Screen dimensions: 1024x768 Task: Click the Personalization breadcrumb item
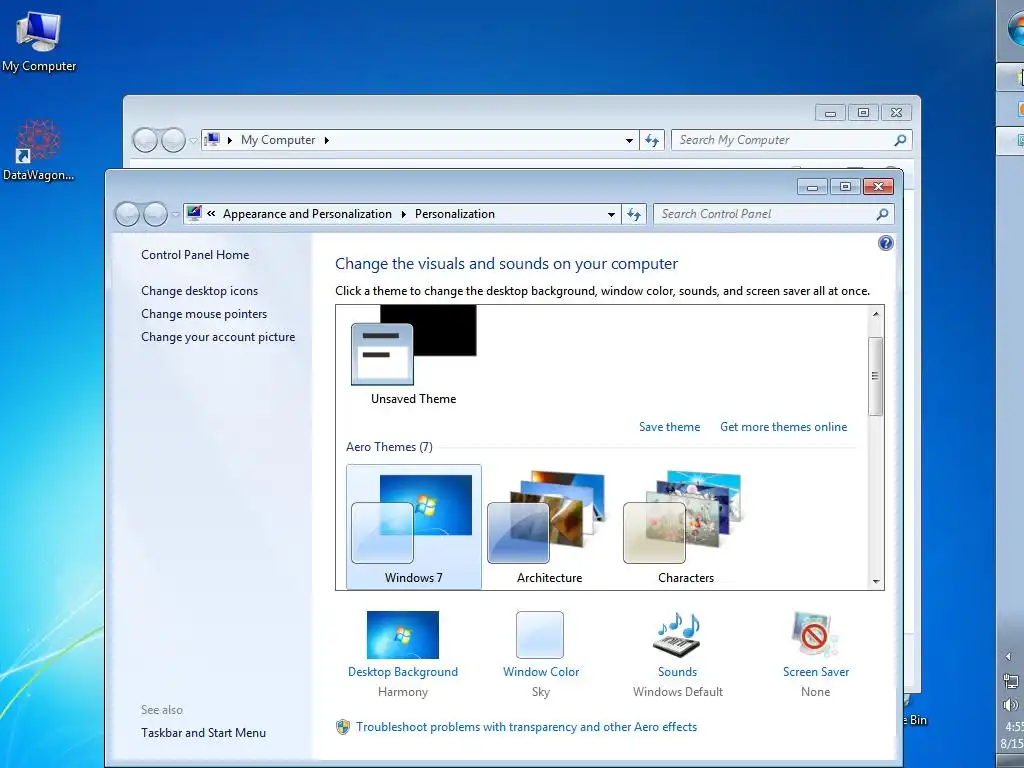pos(455,214)
